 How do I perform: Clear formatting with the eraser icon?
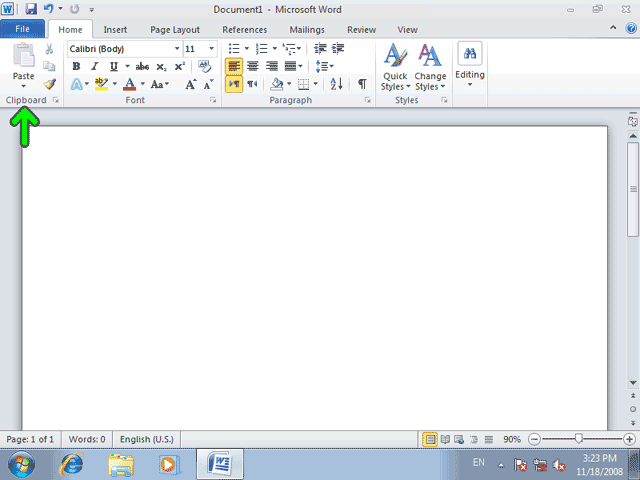(204, 67)
